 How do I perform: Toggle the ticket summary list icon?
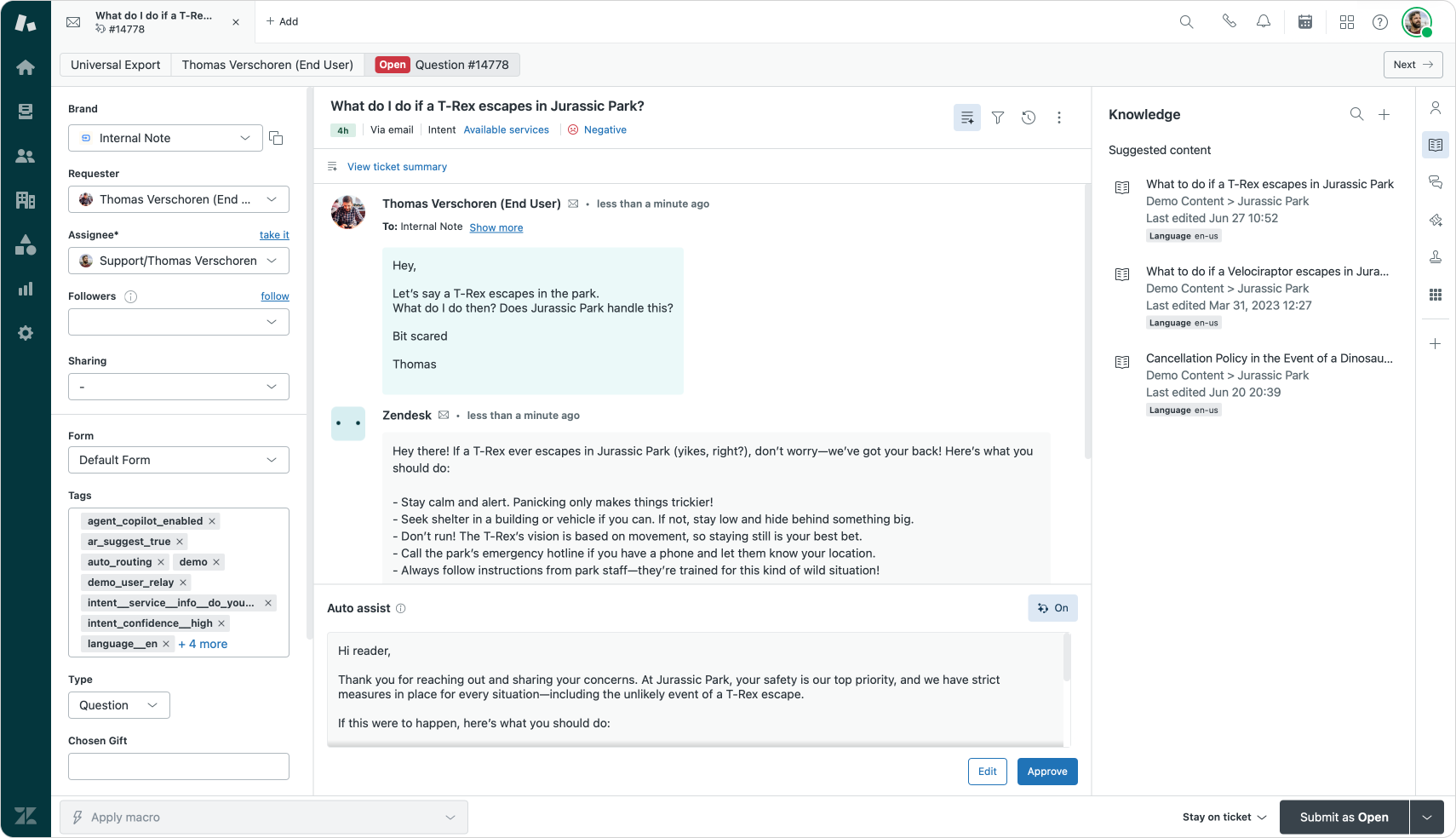[x=967, y=118]
